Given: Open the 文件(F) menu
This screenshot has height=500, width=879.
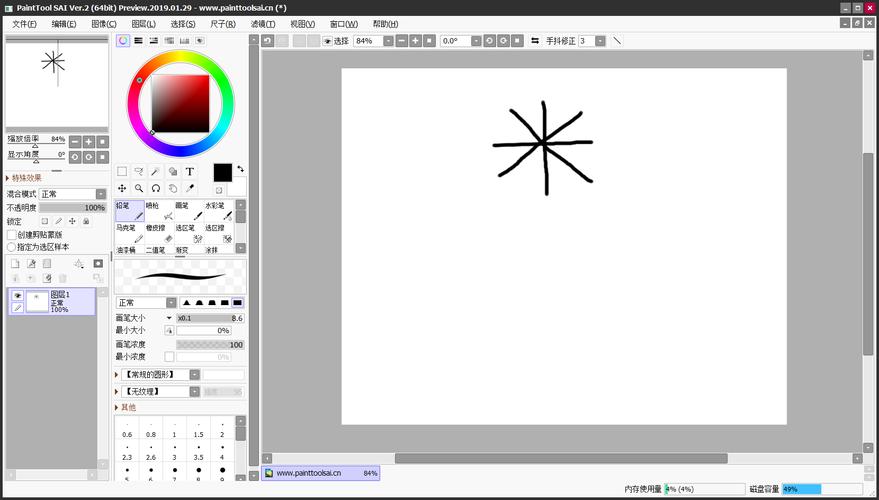Looking at the screenshot, I should pyautogui.click(x=24, y=24).
